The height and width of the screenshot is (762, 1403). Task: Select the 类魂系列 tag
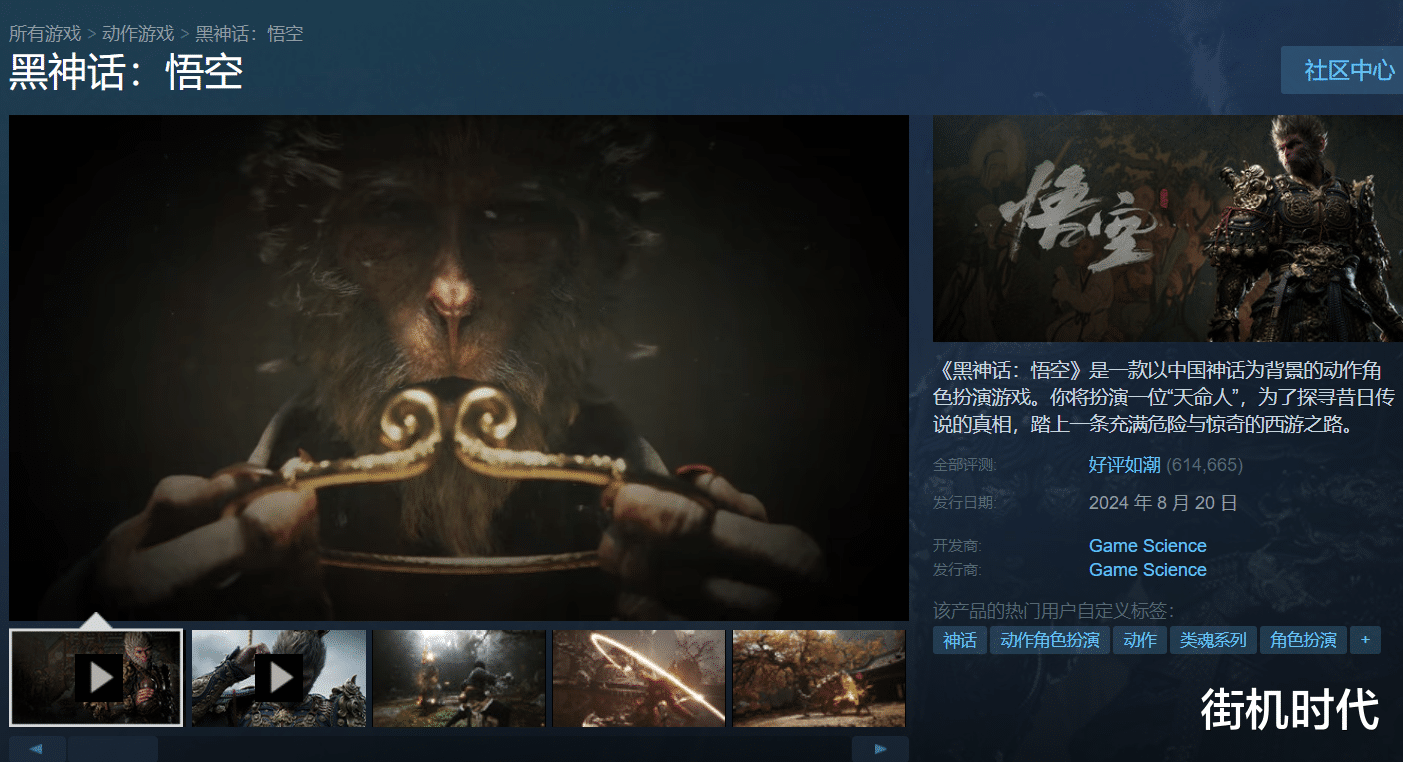pyautogui.click(x=1213, y=640)
